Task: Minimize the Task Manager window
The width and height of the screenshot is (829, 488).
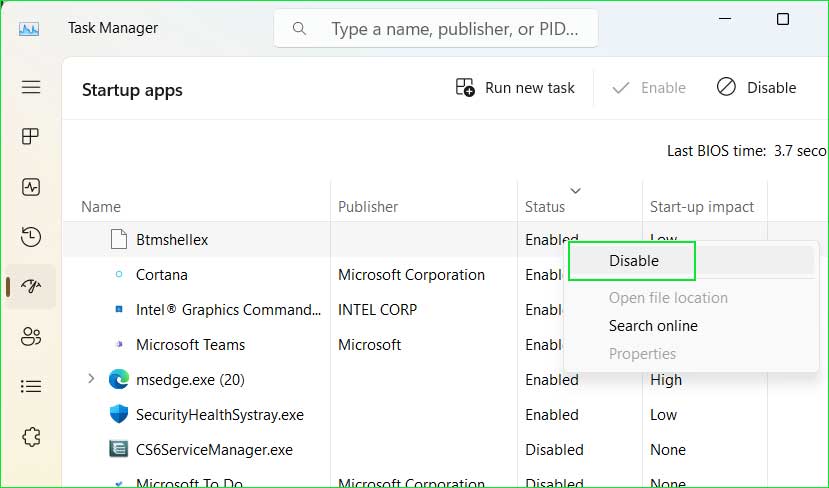Action: click(725, 19)
